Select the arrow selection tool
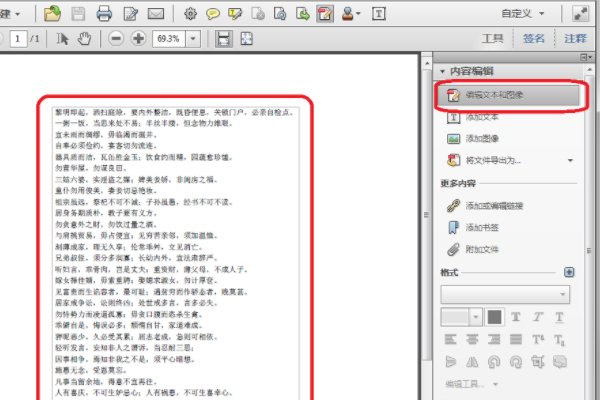This screenshot has width=600, height=400. pos(65,38)
